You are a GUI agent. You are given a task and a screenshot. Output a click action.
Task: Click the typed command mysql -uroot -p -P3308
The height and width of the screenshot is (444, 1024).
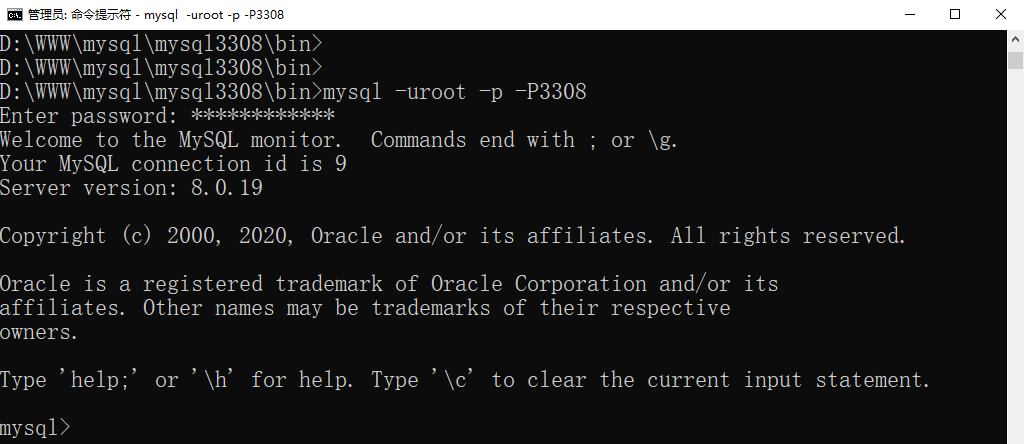(x=455, y=92)
